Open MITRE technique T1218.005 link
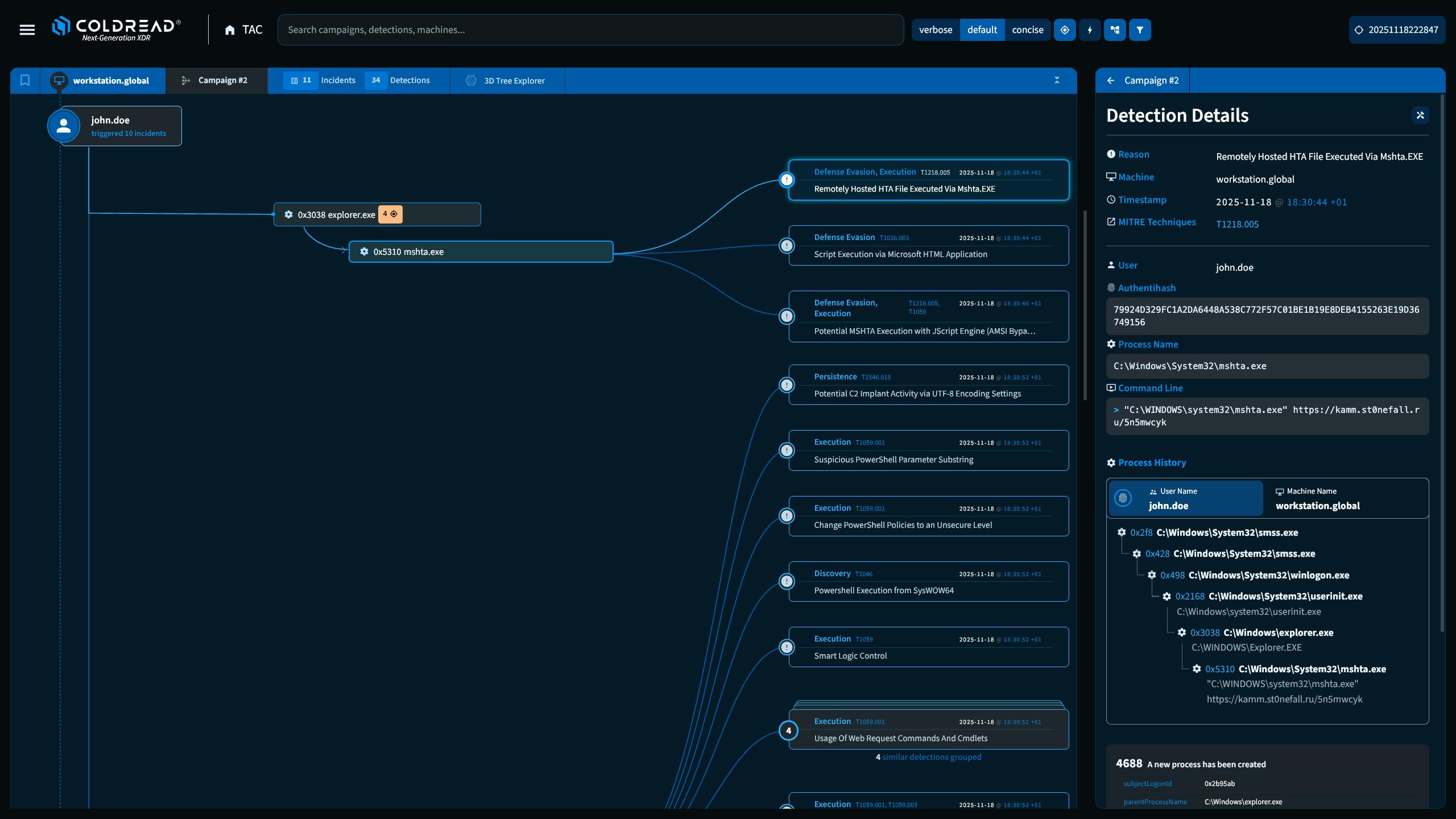Screen dimensions: 1456x819 point(1237,224)
